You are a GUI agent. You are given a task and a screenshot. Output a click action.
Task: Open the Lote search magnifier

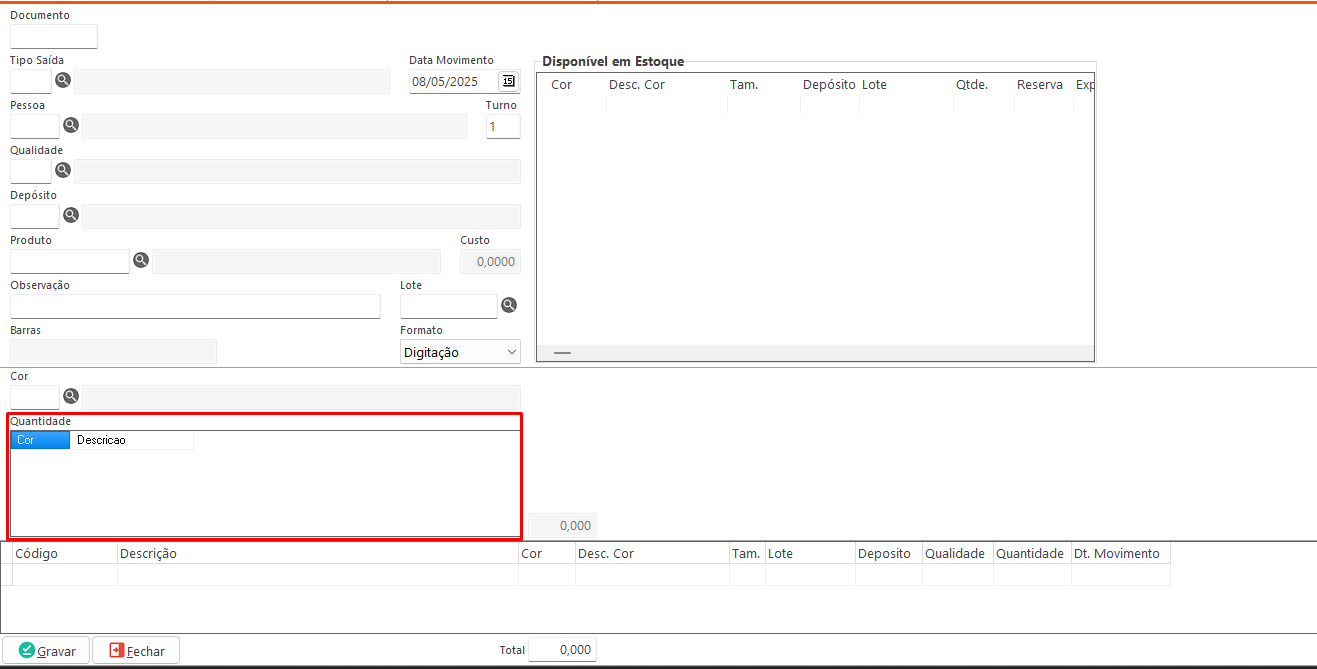[x=509, y=305]
